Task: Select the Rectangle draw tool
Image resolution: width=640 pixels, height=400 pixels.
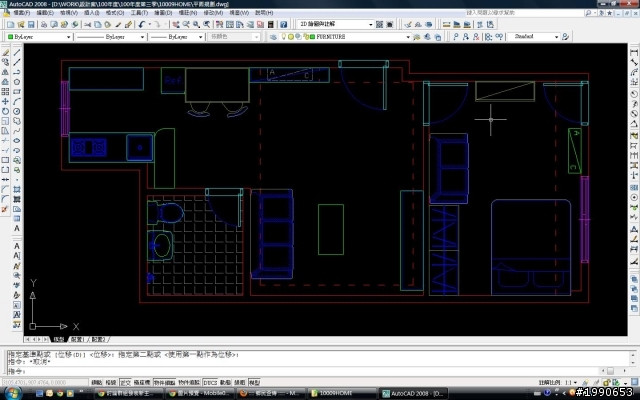Action: [x=17, y=91]
